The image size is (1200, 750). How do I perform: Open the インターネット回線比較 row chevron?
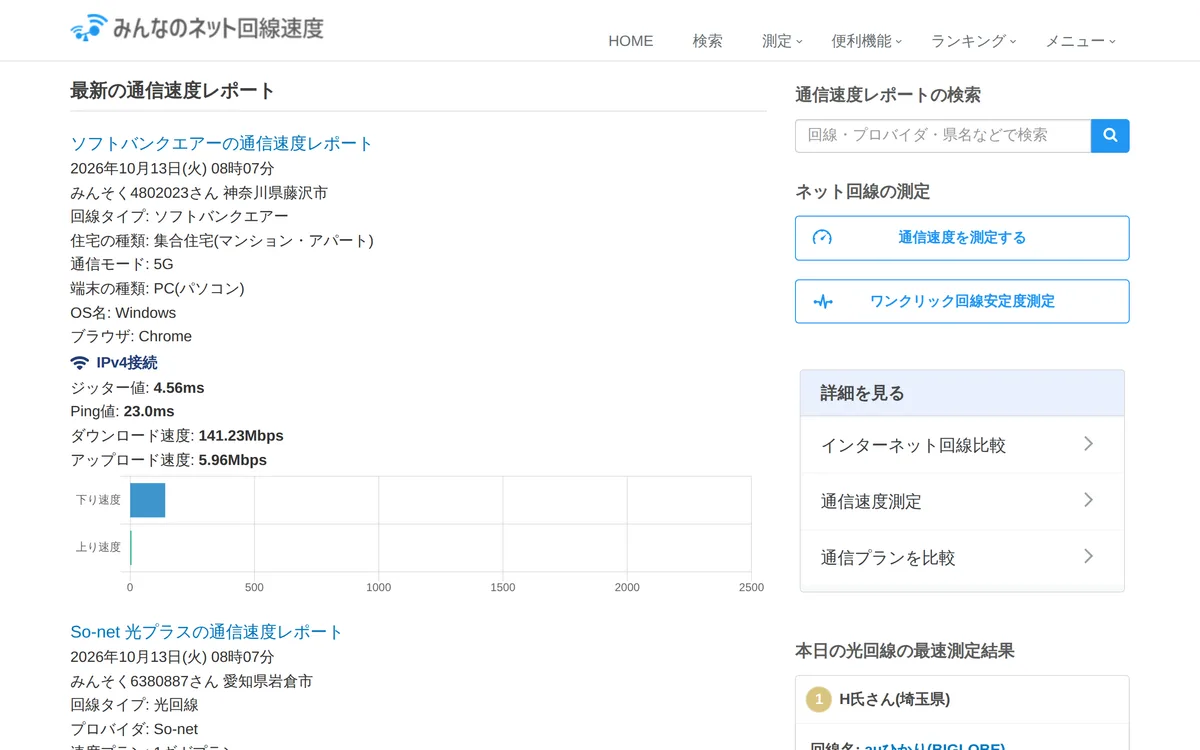coord(1089,444)
